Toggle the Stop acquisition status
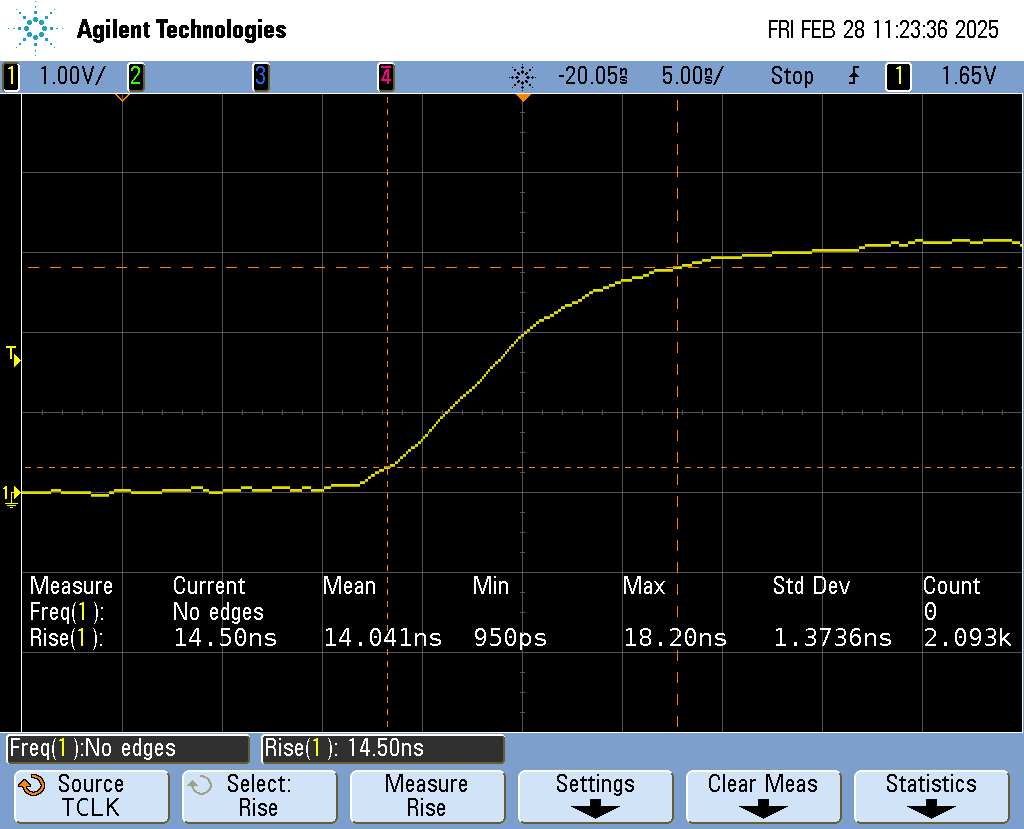The height and width of the screenshot is (829, 1024). click(791, 76)
